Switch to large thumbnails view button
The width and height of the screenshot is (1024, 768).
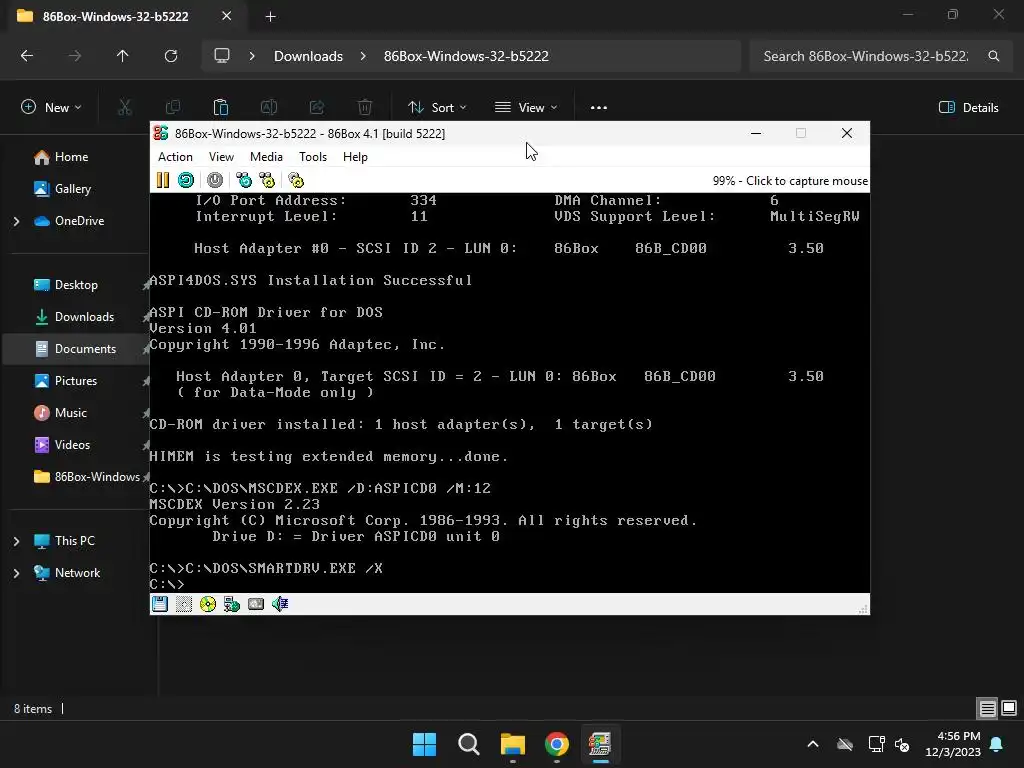coord(1009,708)
